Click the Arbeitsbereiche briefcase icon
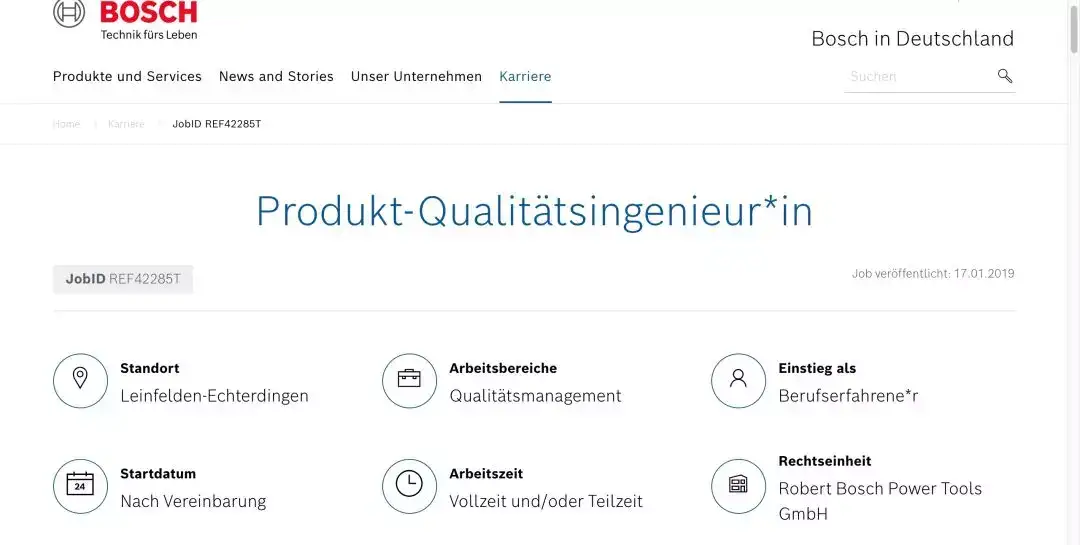This screenshot has height=545, width=1080. [x=409, y=381]
